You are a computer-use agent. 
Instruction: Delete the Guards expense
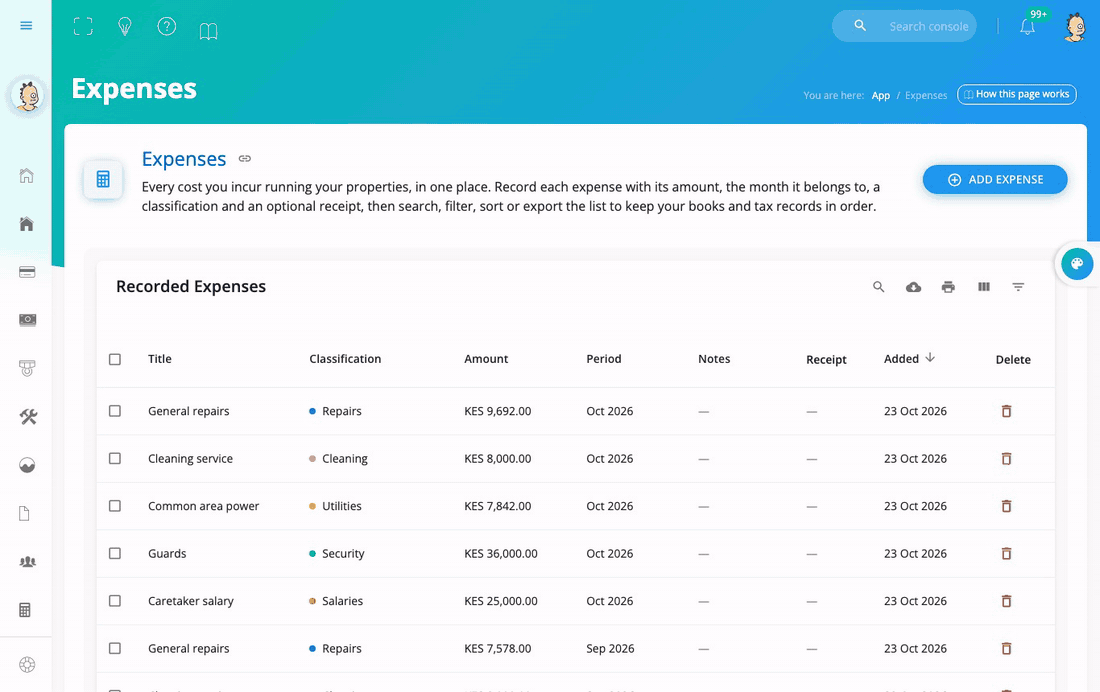(x=1006, y=554)
